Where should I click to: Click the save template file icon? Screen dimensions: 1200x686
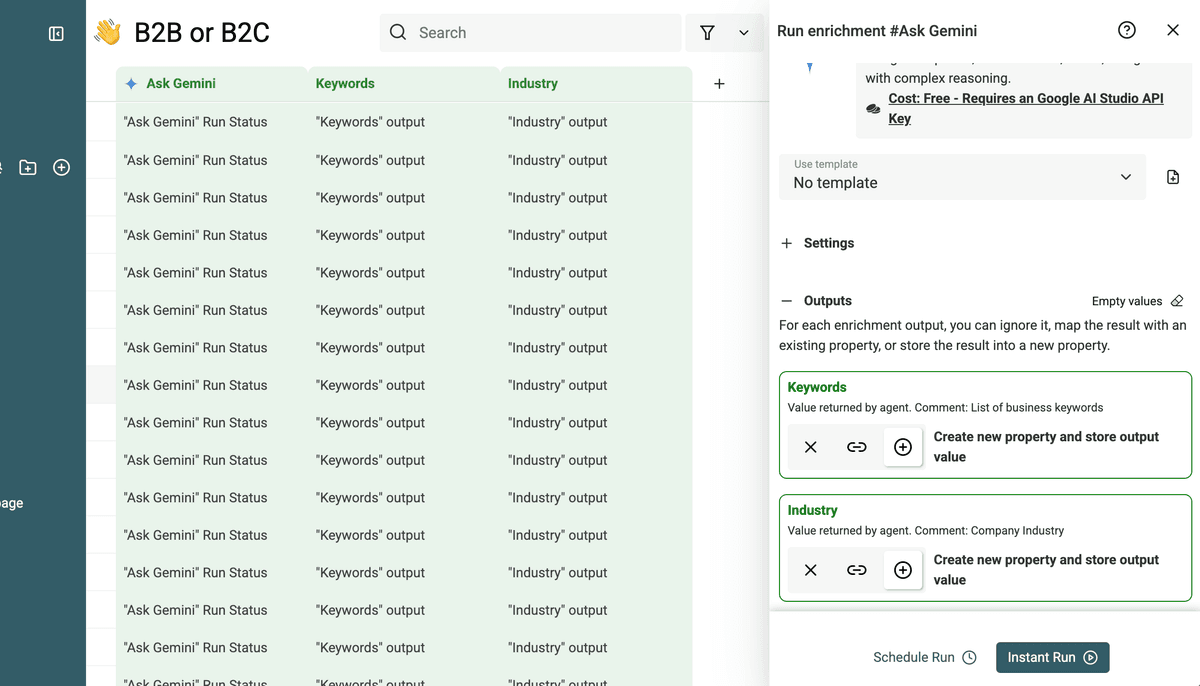coord(1173,177)
